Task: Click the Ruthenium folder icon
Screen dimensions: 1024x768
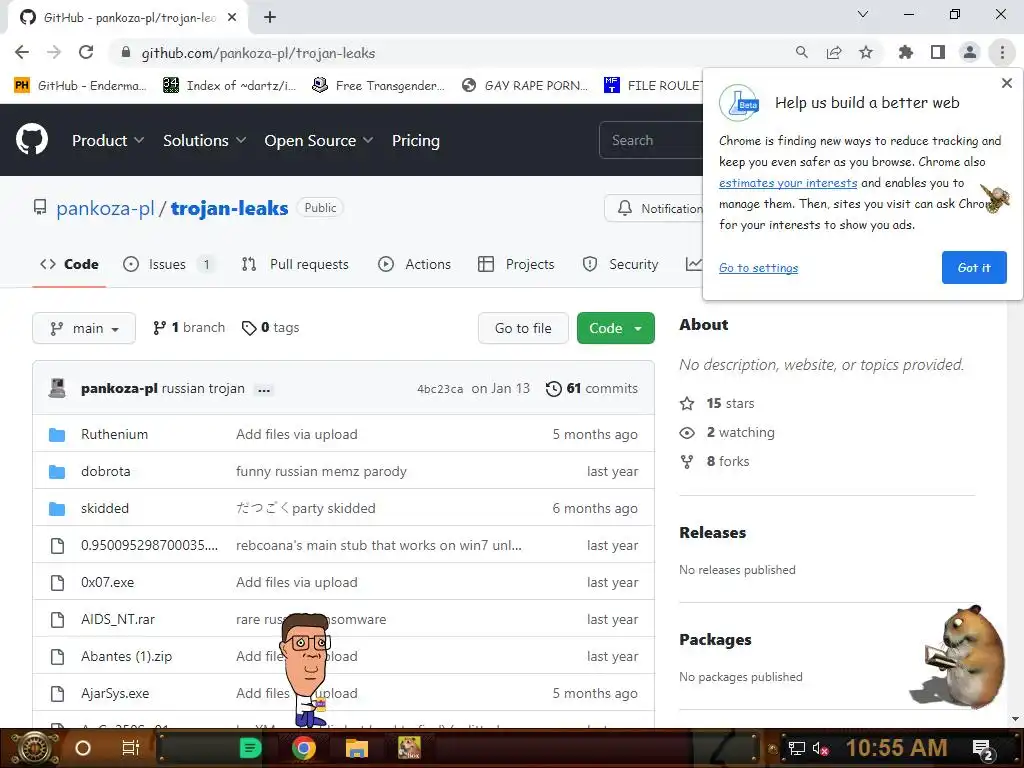Action: (57, 434)
